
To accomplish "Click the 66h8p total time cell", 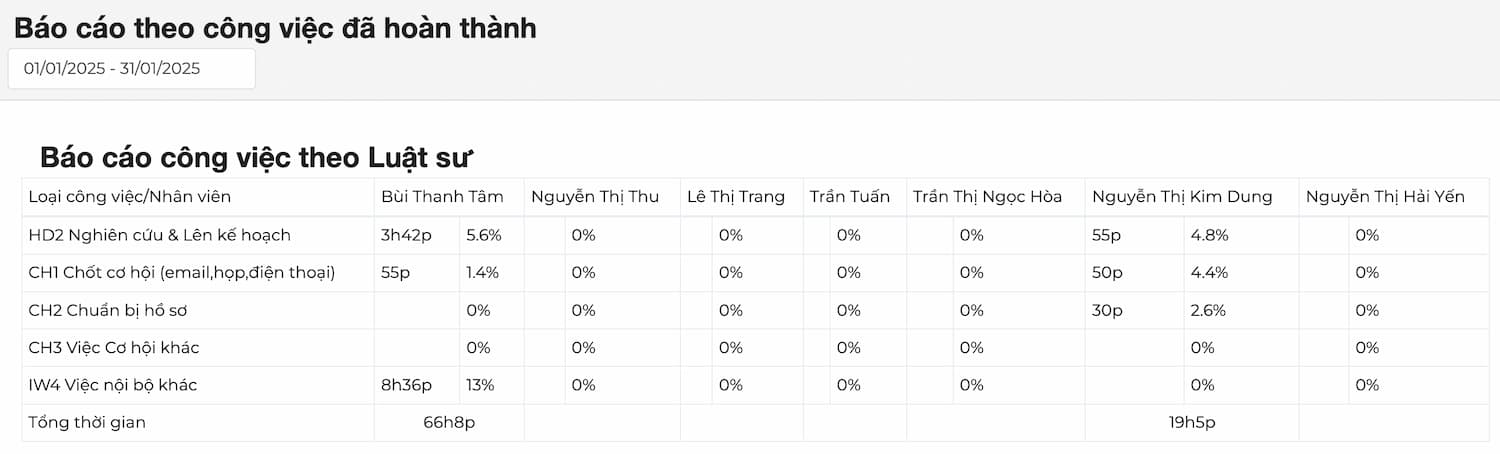I will click(449, 423).
